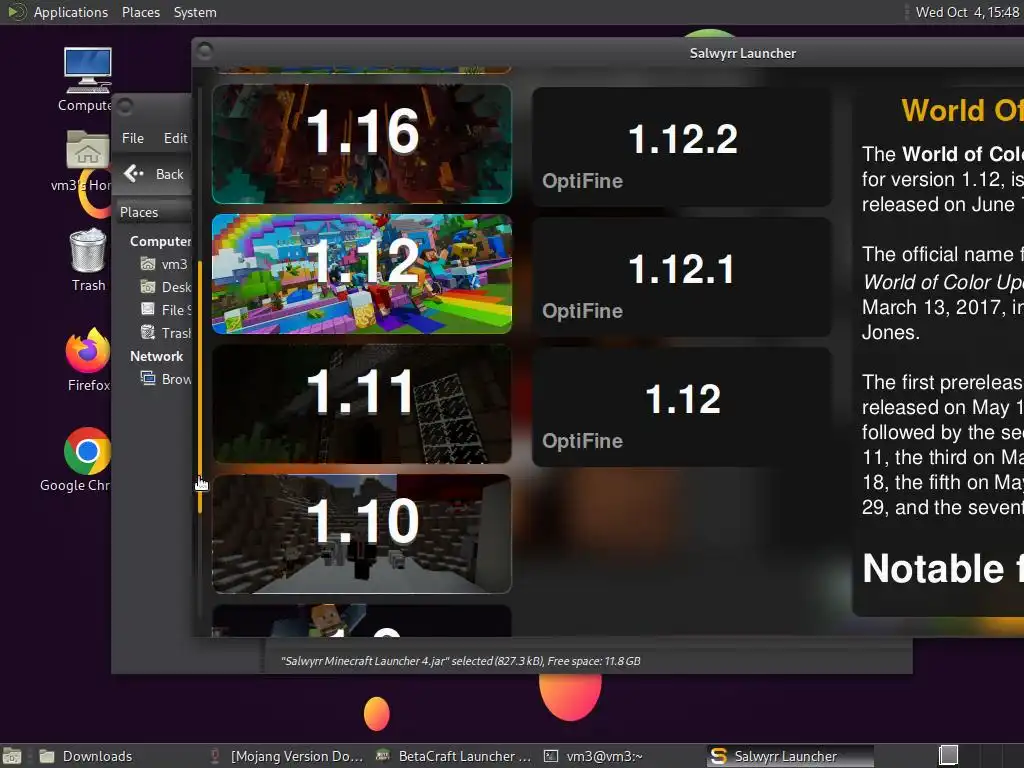Click the clock showing Wed Oct 4

click(967, 12)
